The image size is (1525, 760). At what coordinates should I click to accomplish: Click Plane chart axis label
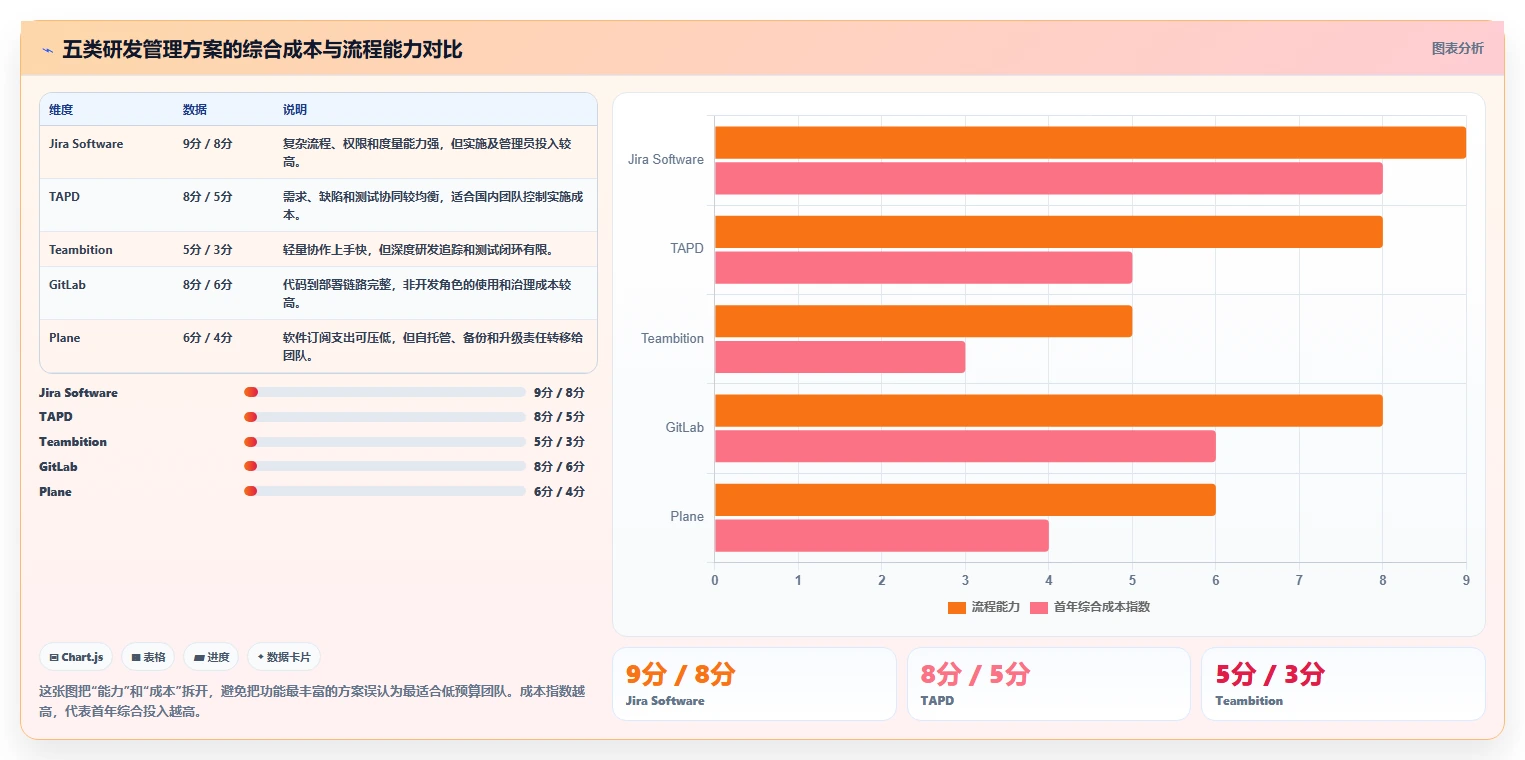tap(687, 517)
